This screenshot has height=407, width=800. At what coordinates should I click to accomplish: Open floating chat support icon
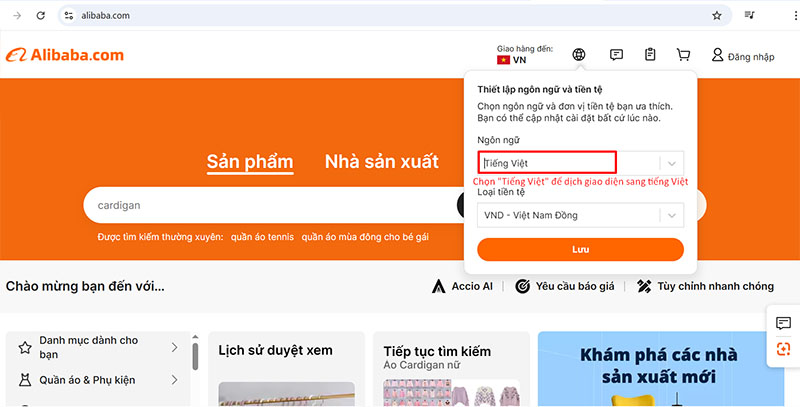coord(783,323)
